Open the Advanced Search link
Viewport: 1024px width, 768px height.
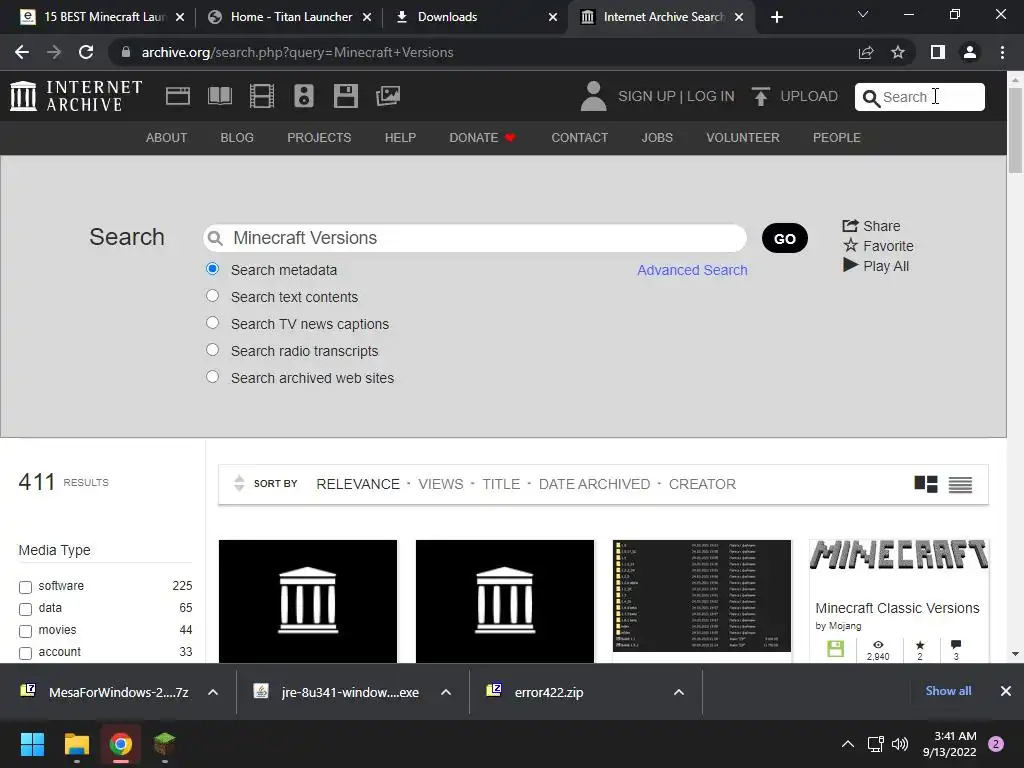pos(692,270)
